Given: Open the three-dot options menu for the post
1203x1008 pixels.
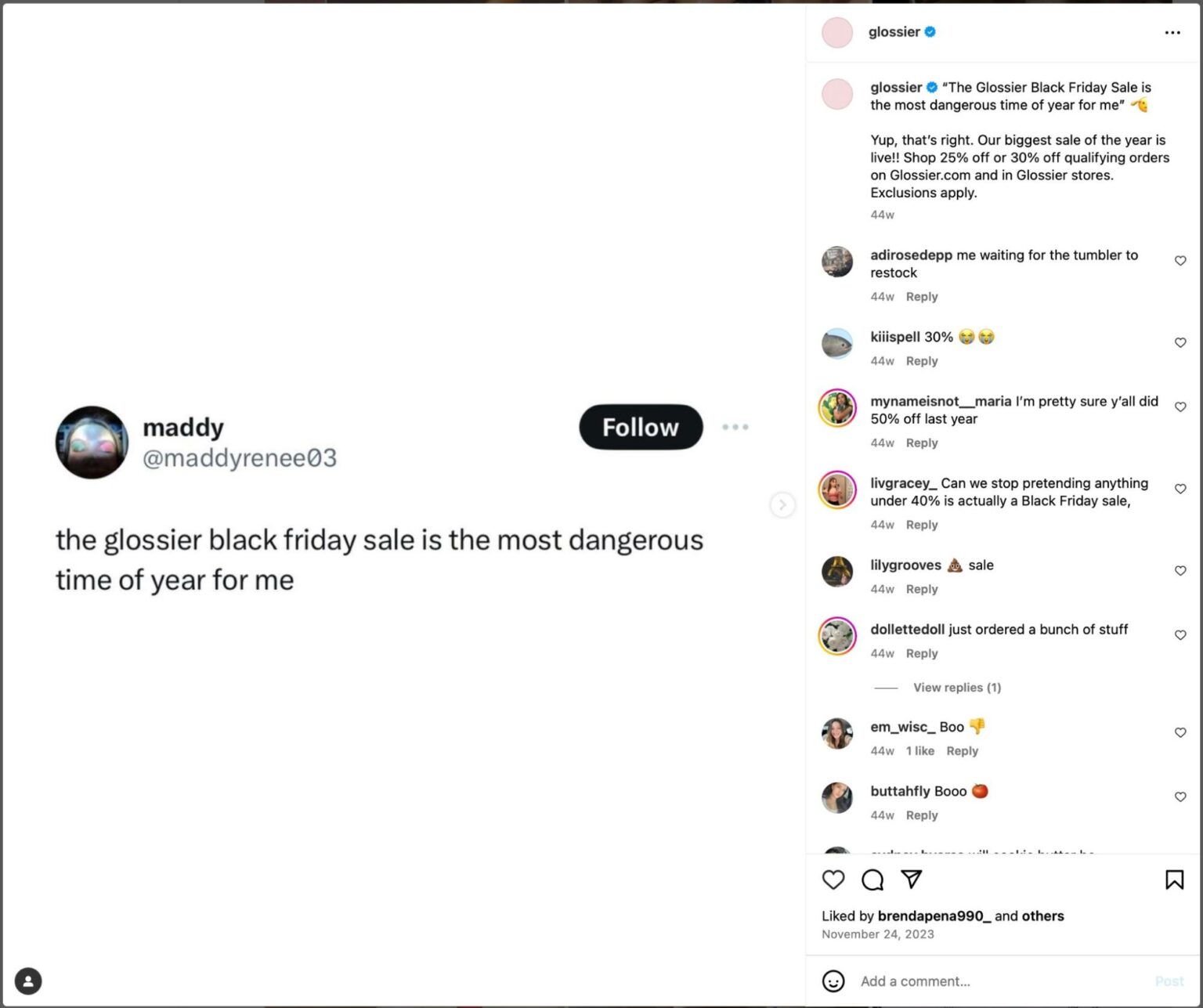Looking at the screenshot, I should click(1172, 32).
